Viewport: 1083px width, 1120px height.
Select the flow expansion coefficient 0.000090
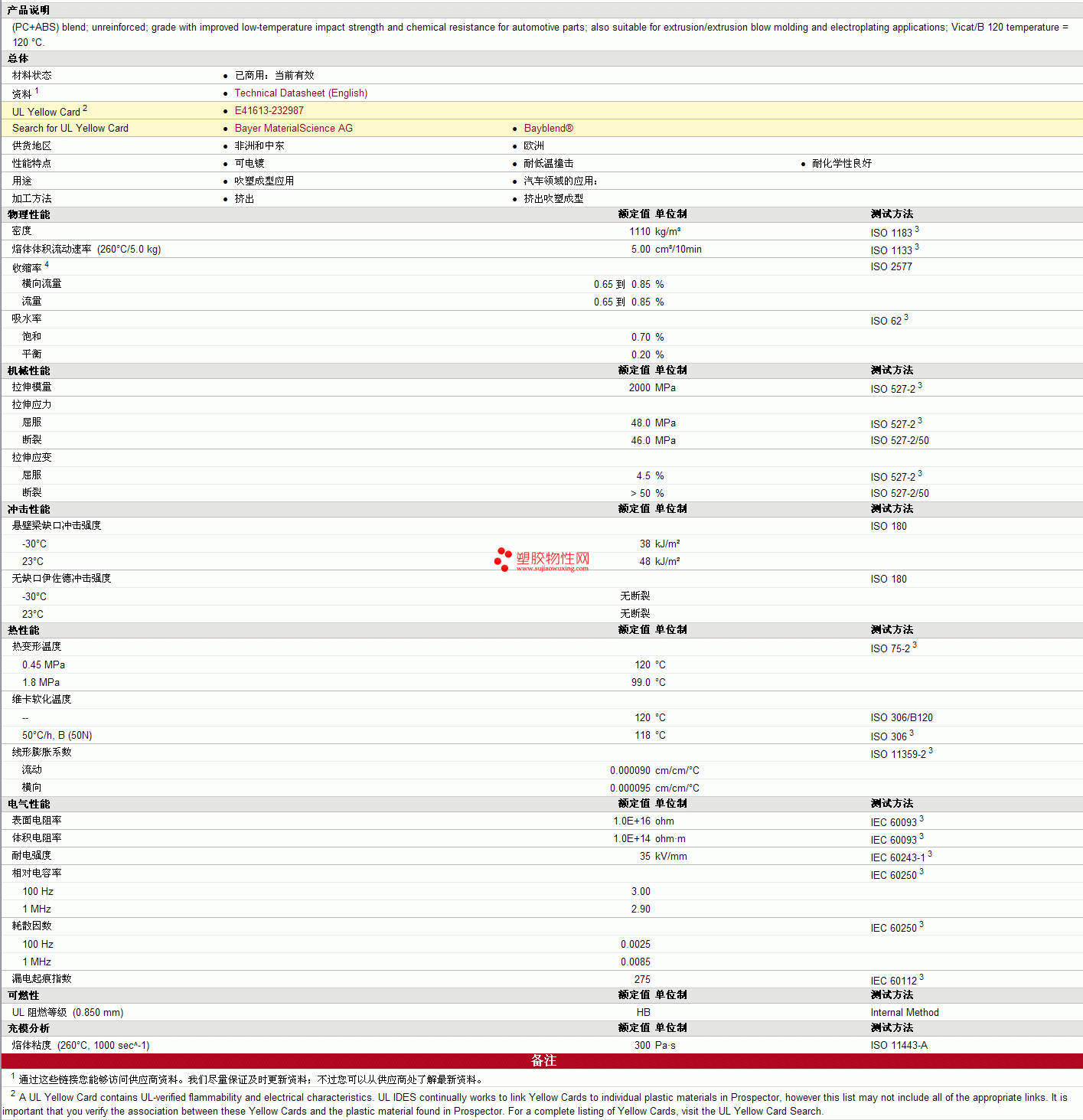point(630,770)
